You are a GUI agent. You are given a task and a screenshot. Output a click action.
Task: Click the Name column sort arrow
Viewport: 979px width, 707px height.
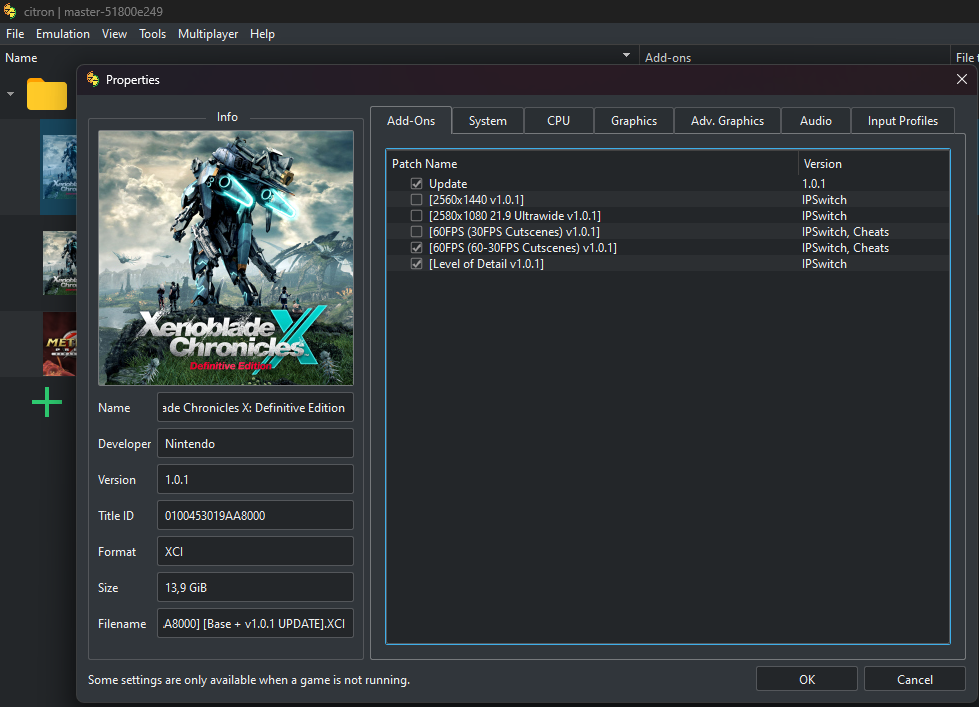point(626,55)
